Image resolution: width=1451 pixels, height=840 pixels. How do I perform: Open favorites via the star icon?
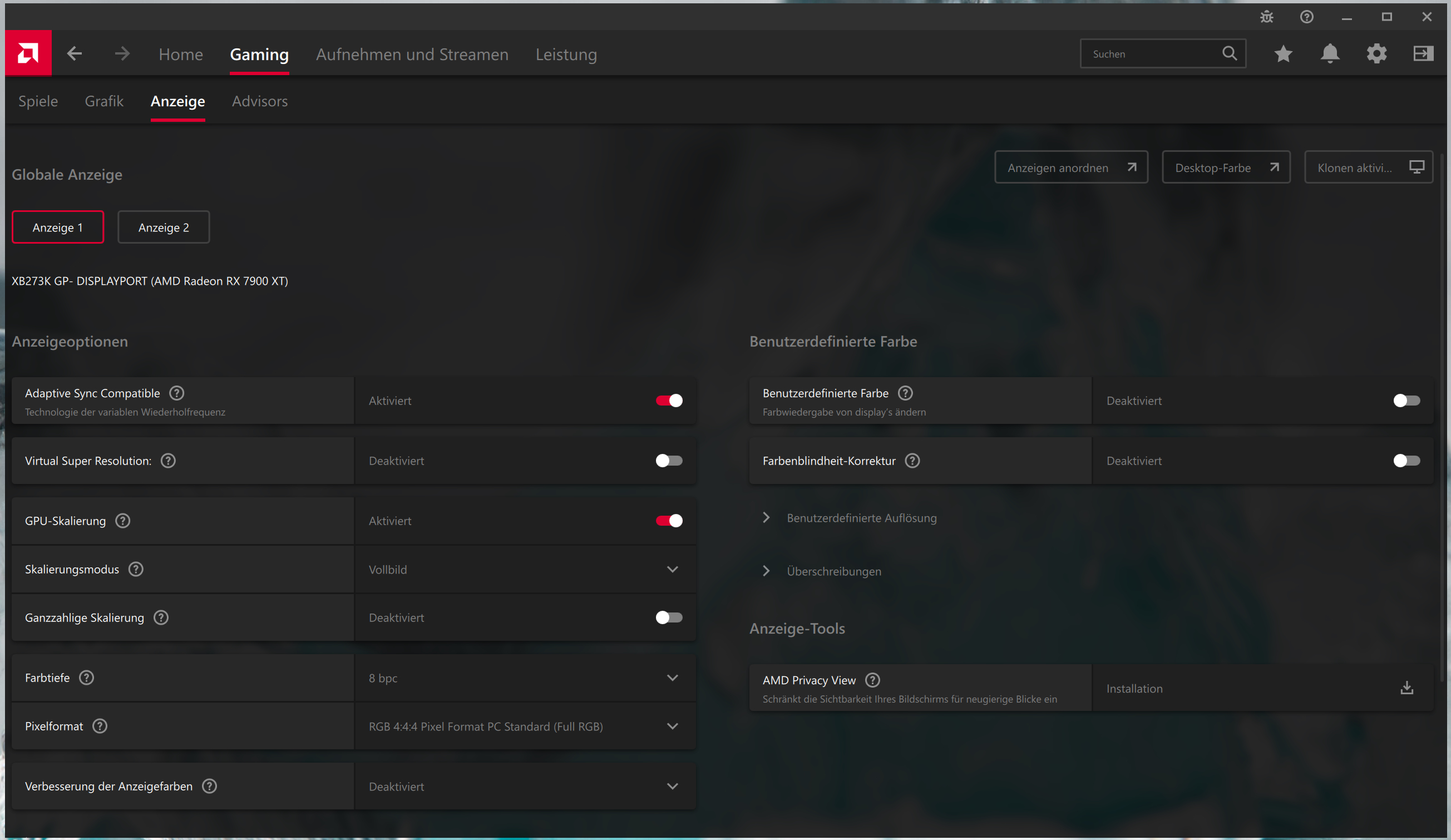pos(1283,54)
